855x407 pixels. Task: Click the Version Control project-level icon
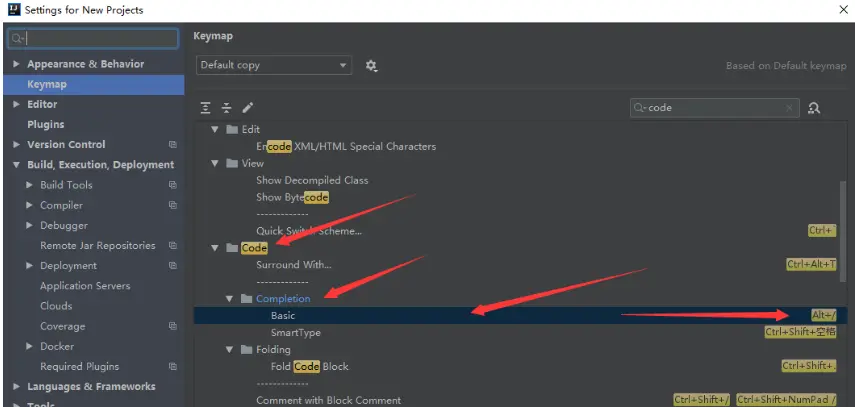(173, 145)
